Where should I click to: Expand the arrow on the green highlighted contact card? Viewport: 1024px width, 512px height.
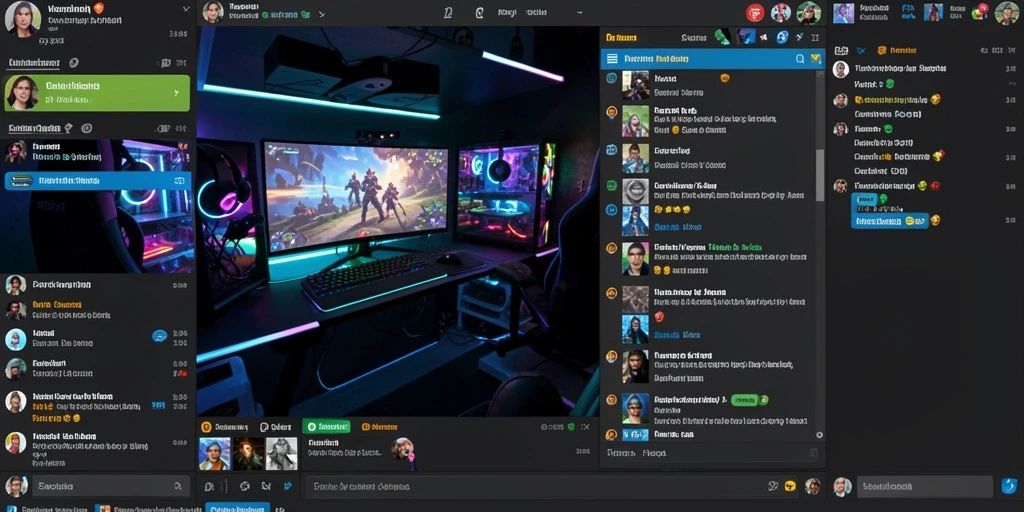pyautogui.click(x=176, y=93)
